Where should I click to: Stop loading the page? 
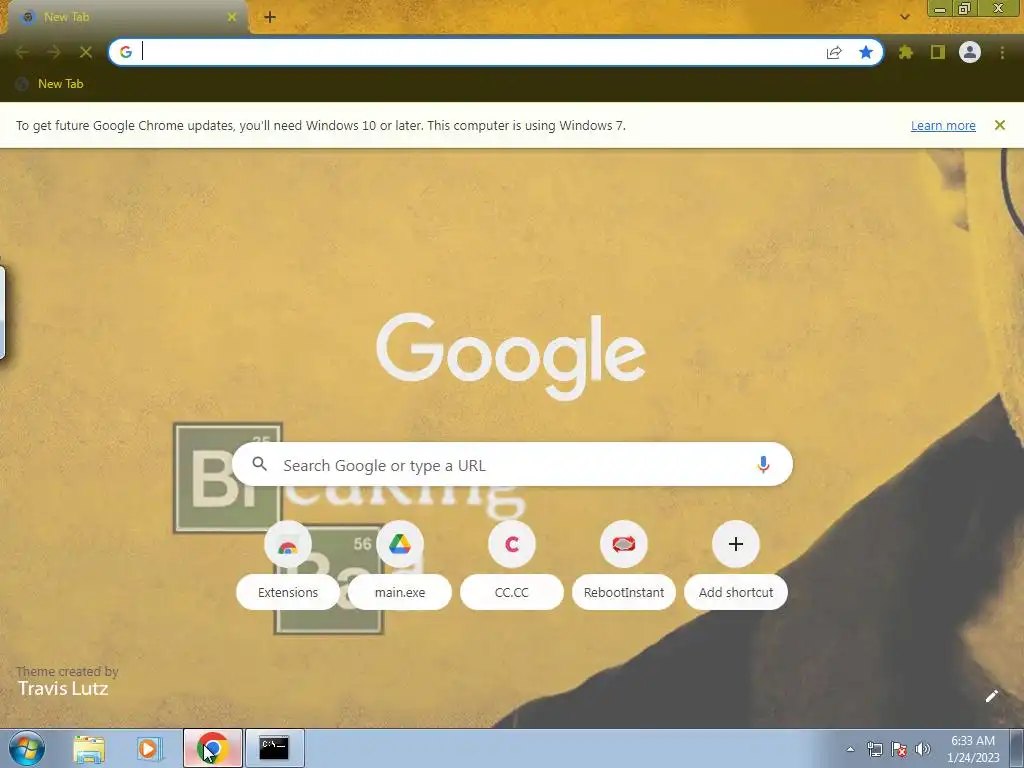pyautogui.click(x=86, y=52)
